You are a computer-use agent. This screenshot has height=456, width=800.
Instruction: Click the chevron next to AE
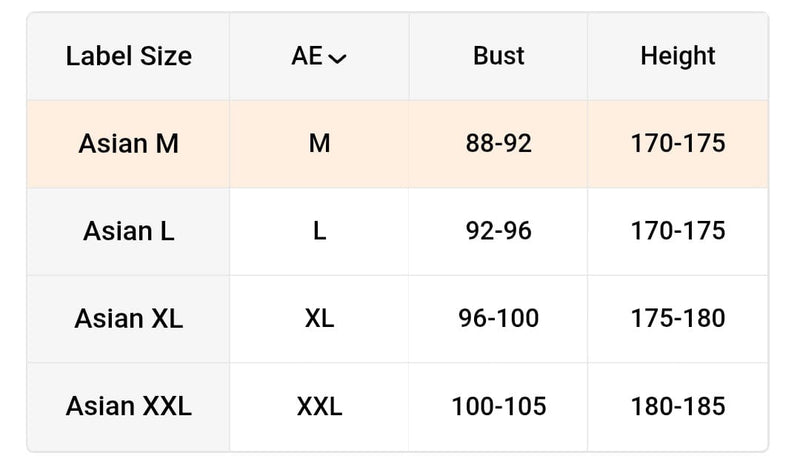coord(338,59)
